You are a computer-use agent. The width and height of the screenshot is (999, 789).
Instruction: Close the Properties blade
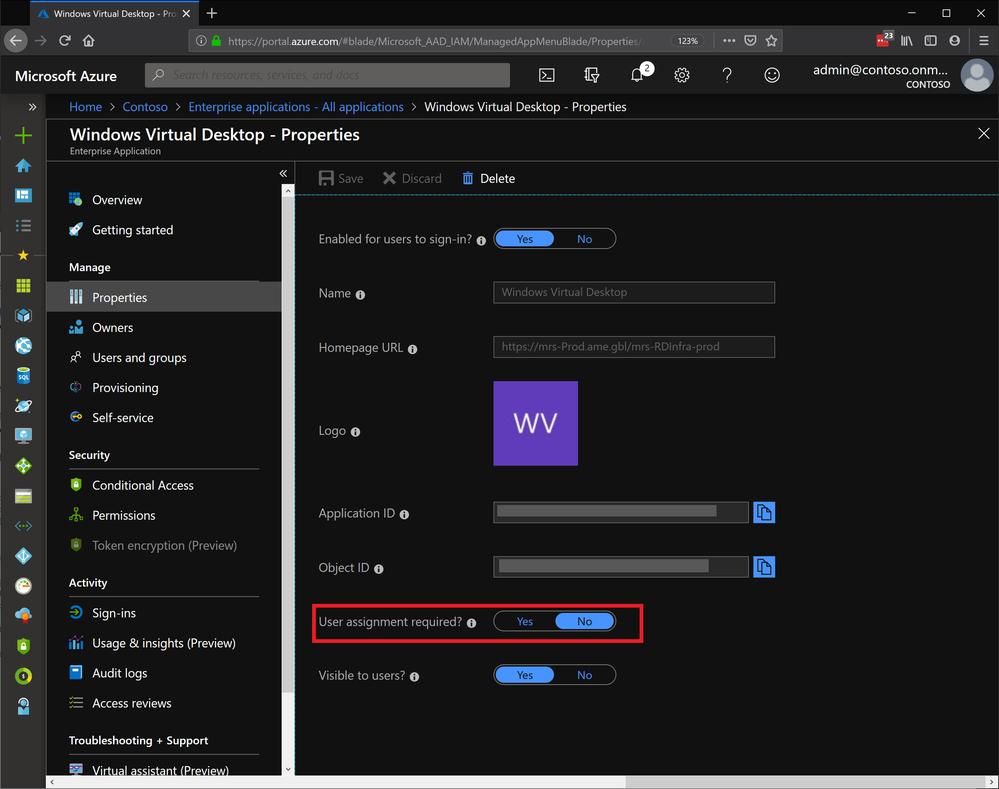[984, 133]
